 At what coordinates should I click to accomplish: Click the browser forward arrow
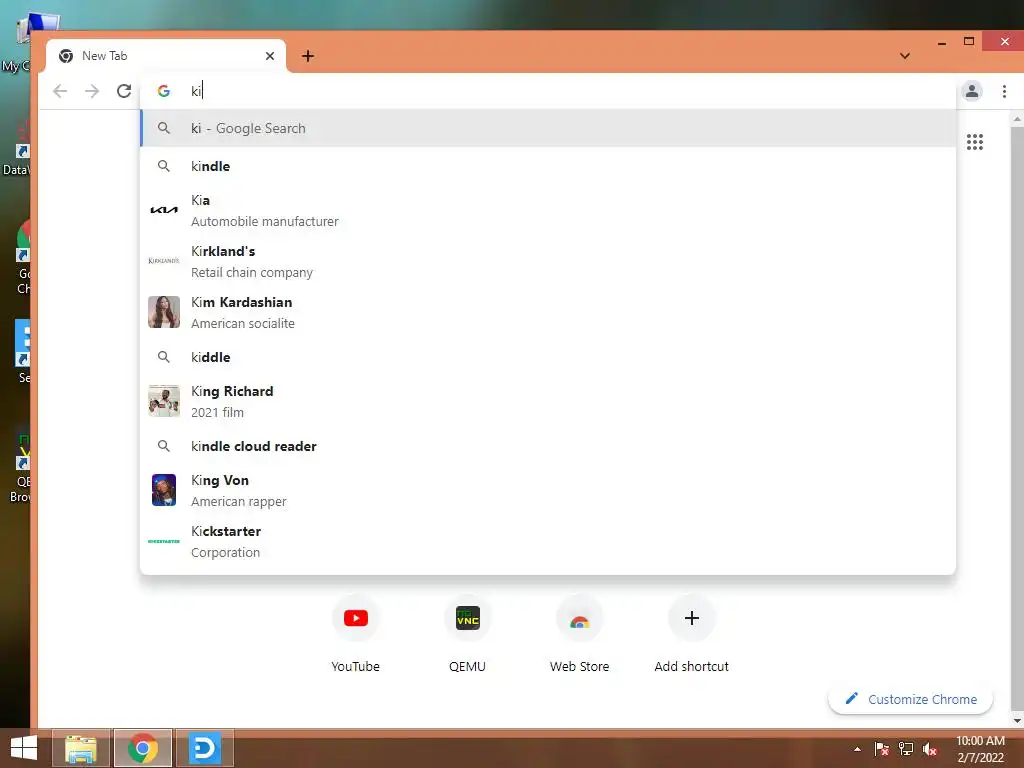(x=92, y=91)
